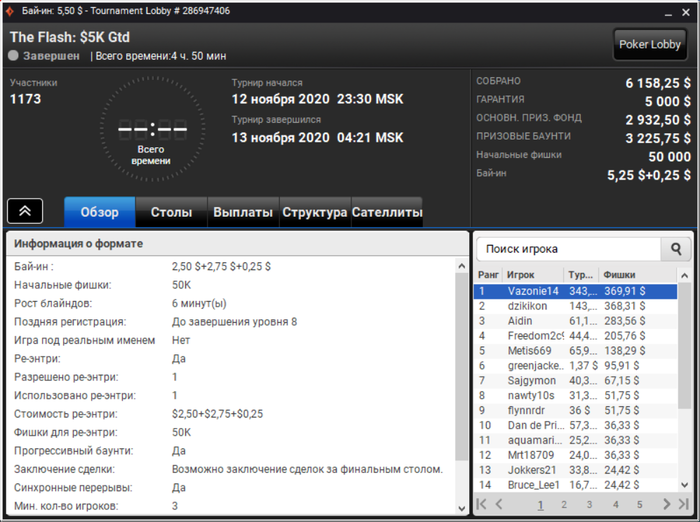This screenshot has width=700, height=522.
Task: Select player row greenjacke..
Action: [575, 366]
